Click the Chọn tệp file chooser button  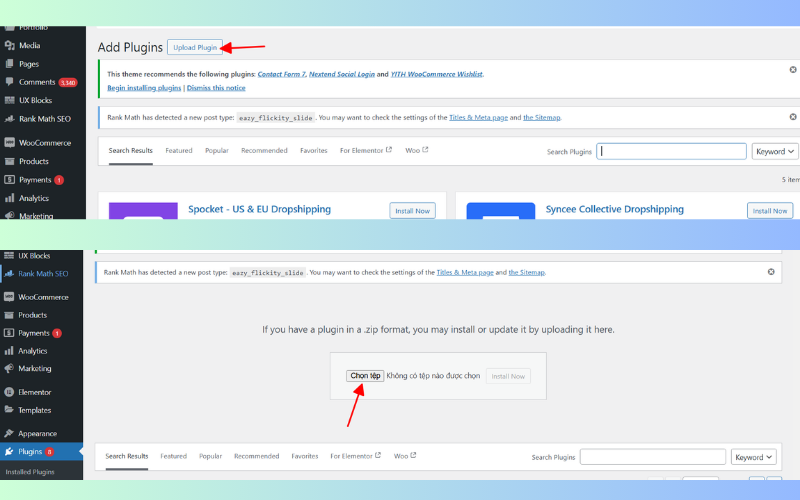tap(365, 376)
